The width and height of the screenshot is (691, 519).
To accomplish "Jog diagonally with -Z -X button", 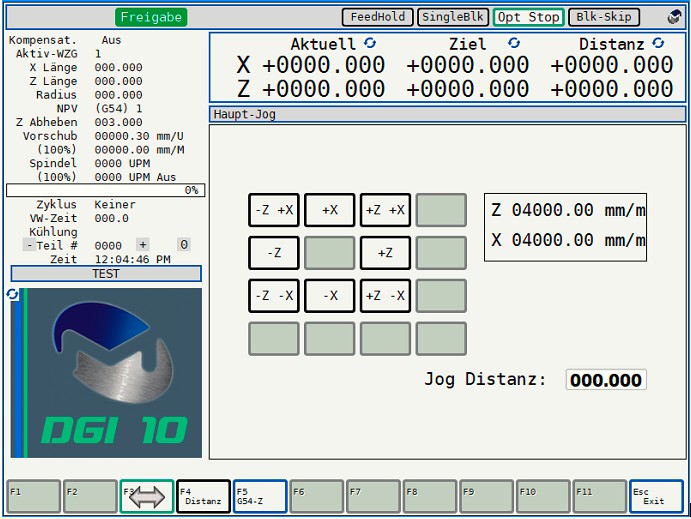I will (x=274, y=296).
